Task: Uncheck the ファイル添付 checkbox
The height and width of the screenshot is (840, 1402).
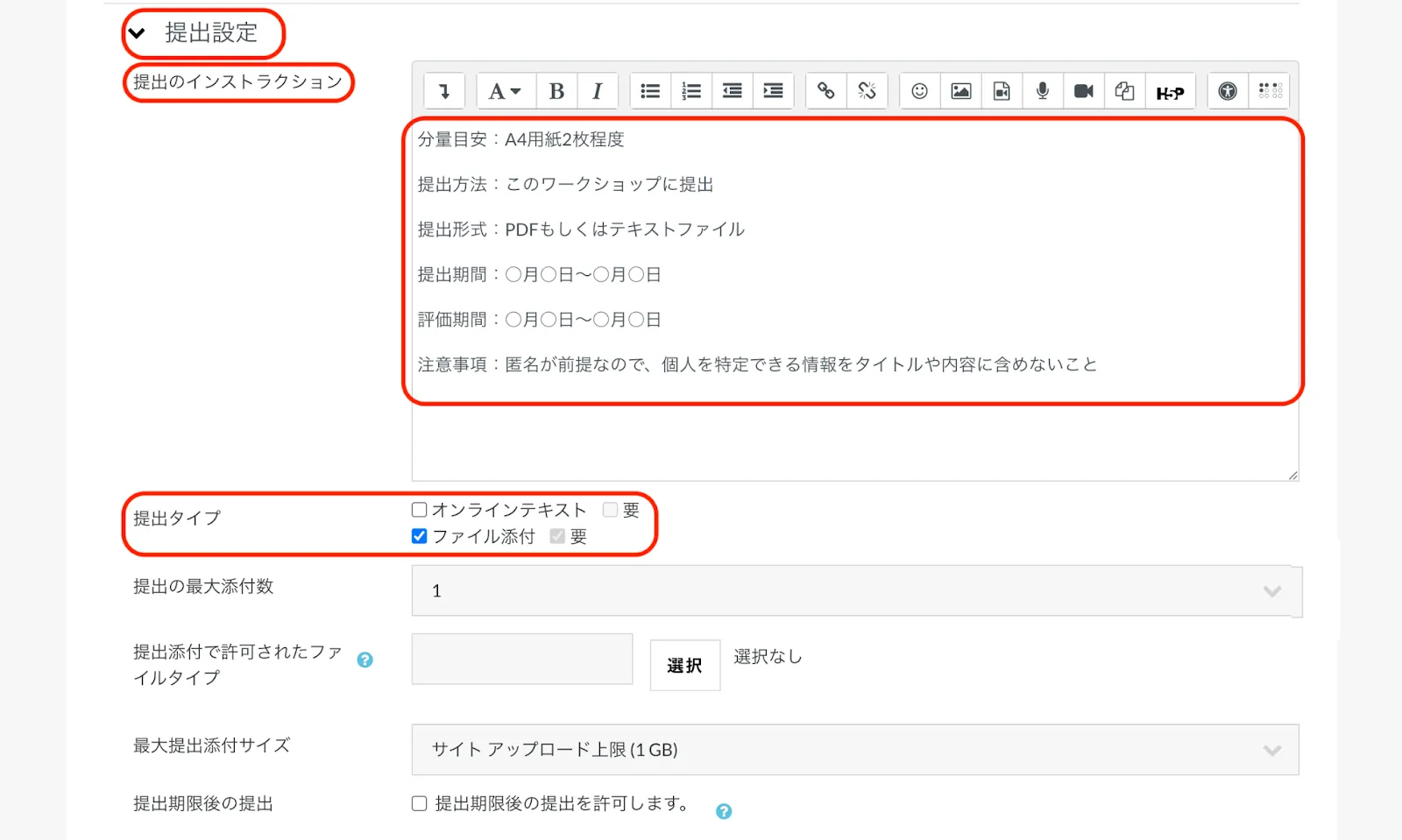Action: click(420, 536)
